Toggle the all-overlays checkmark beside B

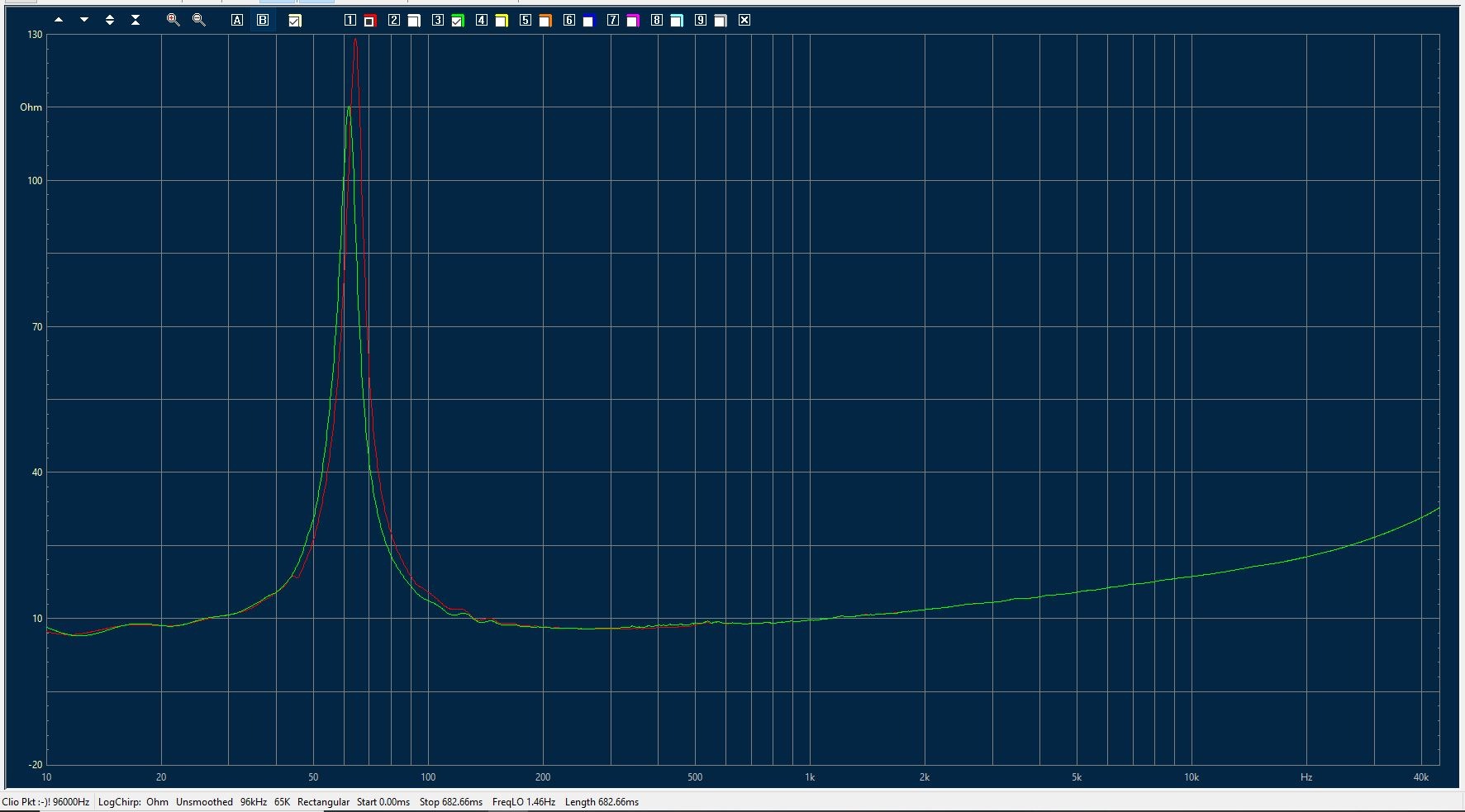click(295, 21)
